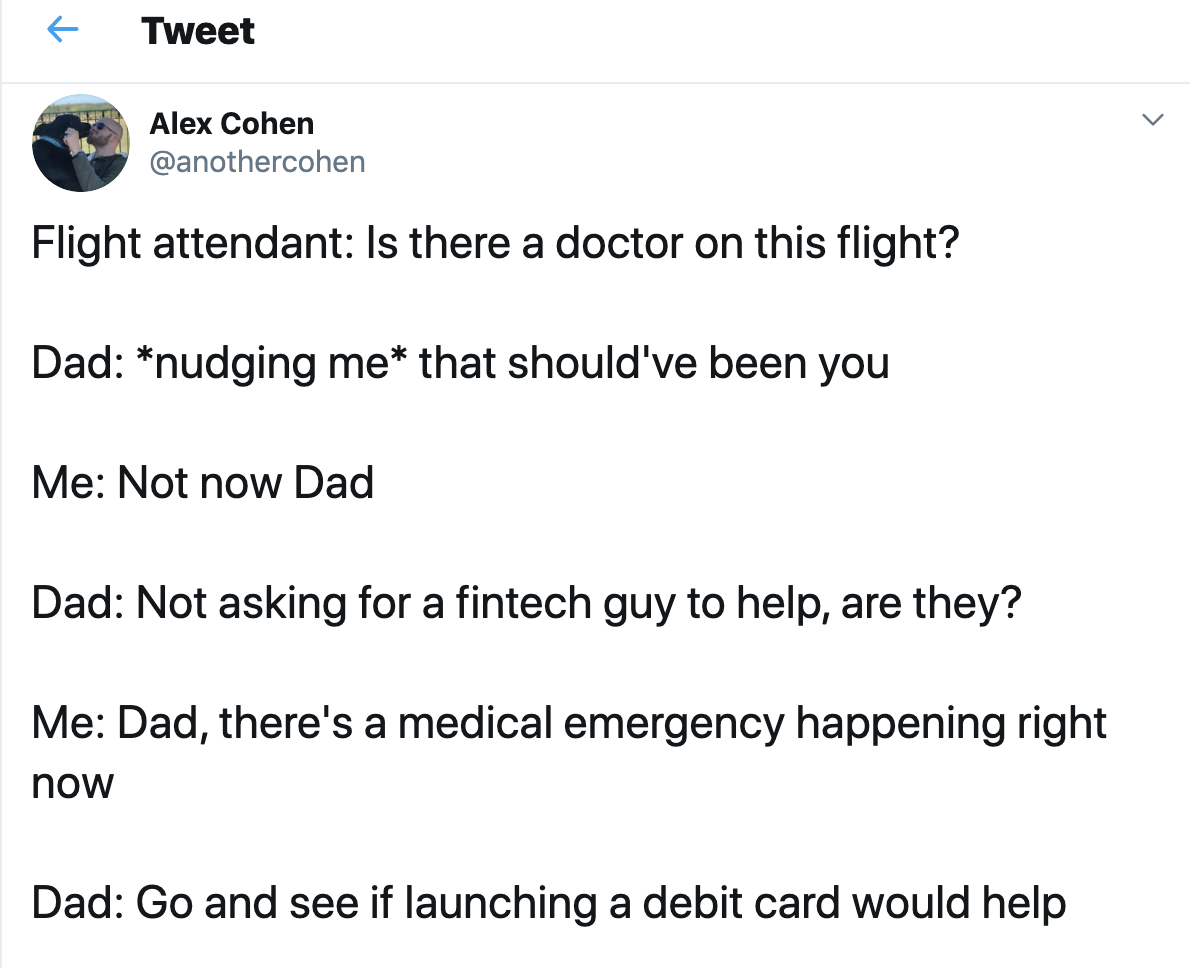Viewport: 1190px width, 968px height.
Task: Open the tweet options chevron menu
Action: coord(1153,120)
